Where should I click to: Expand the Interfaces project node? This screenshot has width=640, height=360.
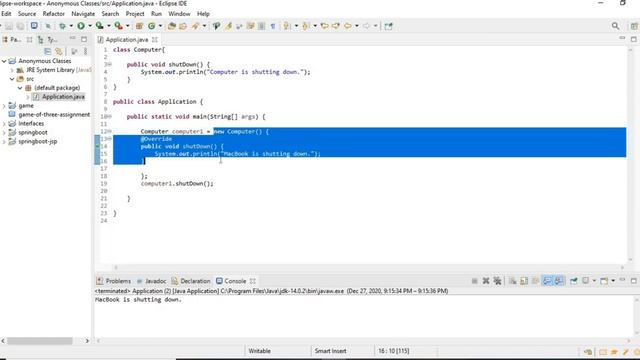pyautogui.click(x=4, y=123)
